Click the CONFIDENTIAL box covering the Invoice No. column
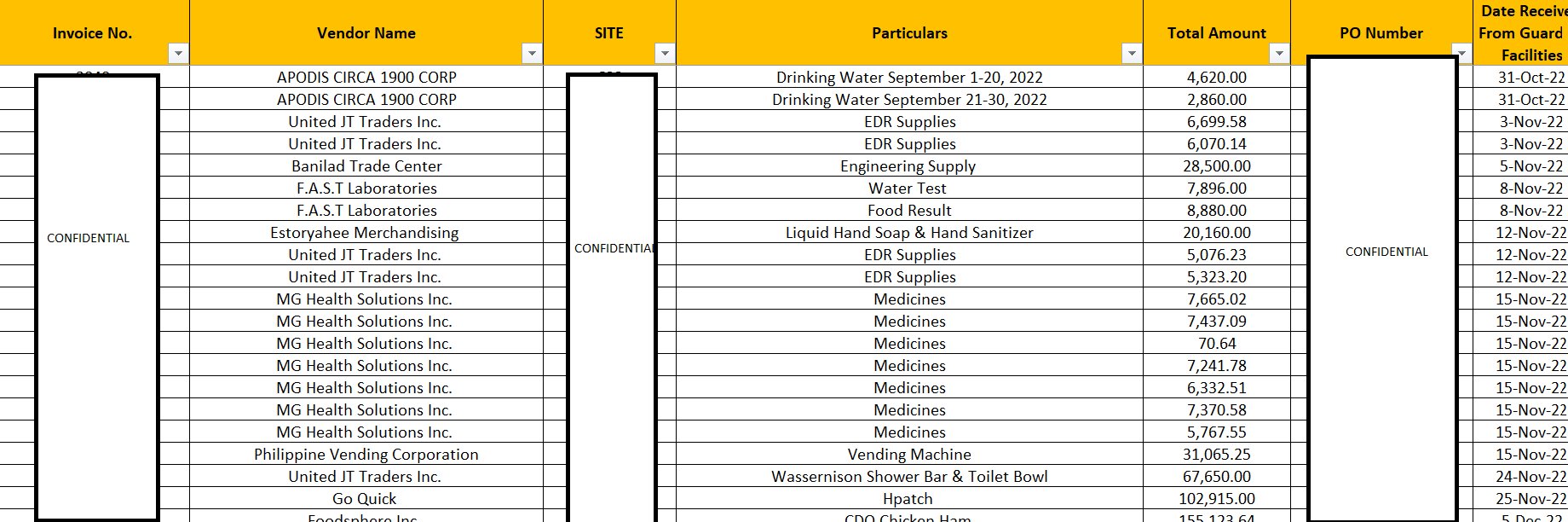This screenshot has height=522, width=1568. (x=89, y=239)
